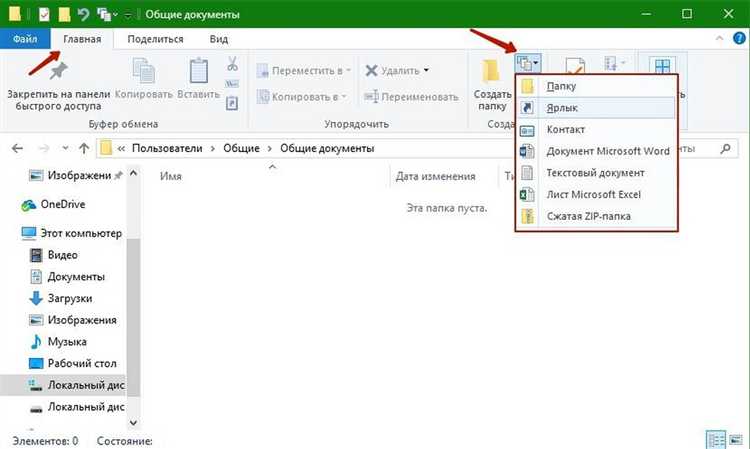Open recent locations dropdown arrow
This screenshot has width=750, height=449.
(x=65, y=148)
